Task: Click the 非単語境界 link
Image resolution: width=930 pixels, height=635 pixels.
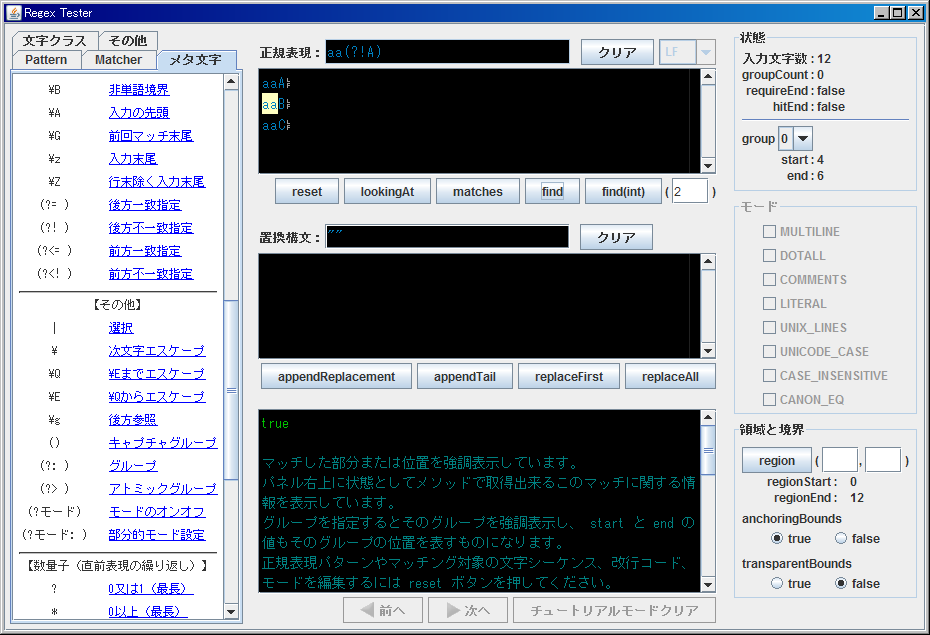Action: coord(139,90)
